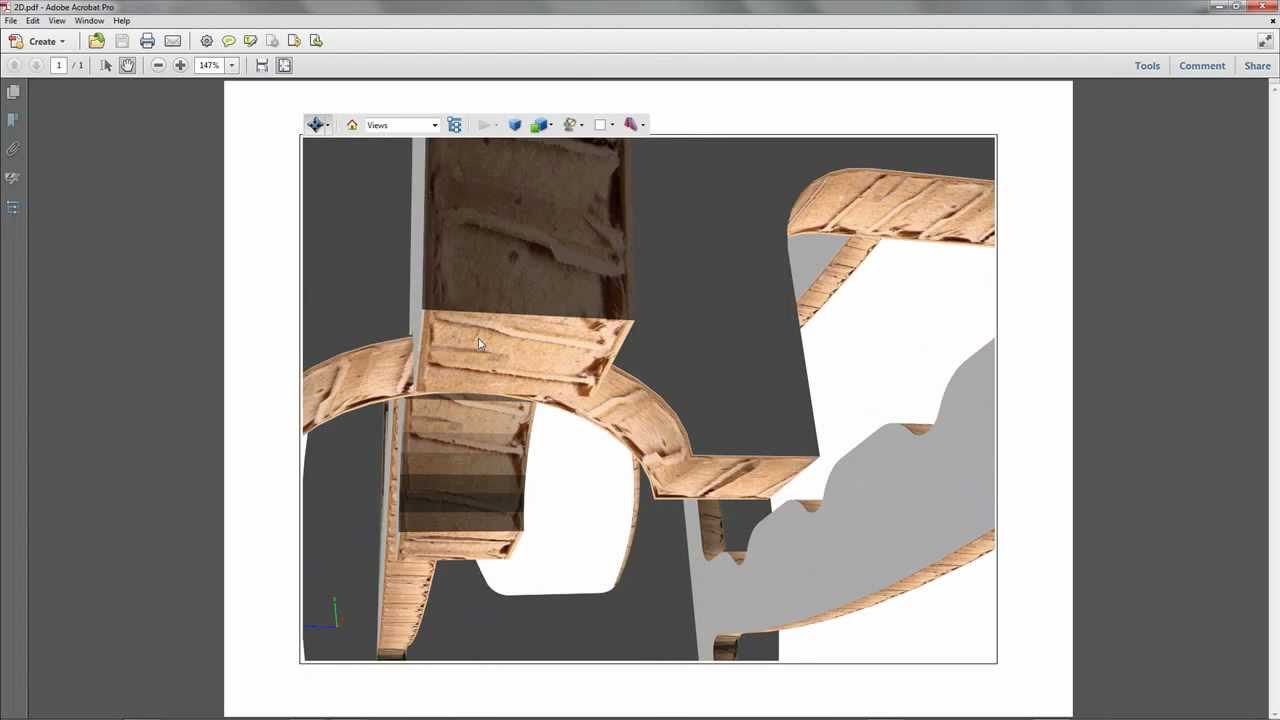Zoom out with minus button
Image resolution: width=1280 pixels, height=720 pixels.
tap(158, 65)
